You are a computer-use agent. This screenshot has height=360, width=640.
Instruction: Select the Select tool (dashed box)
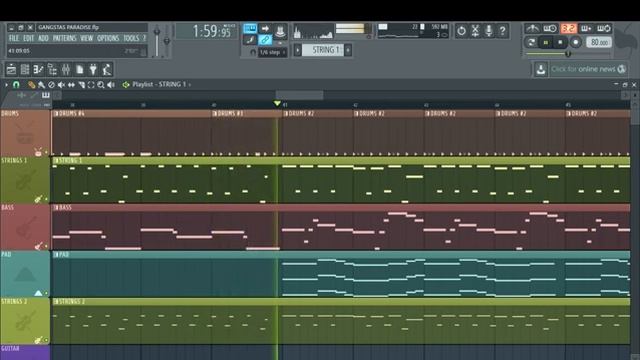pyautogui.click(x=91, y=84)
